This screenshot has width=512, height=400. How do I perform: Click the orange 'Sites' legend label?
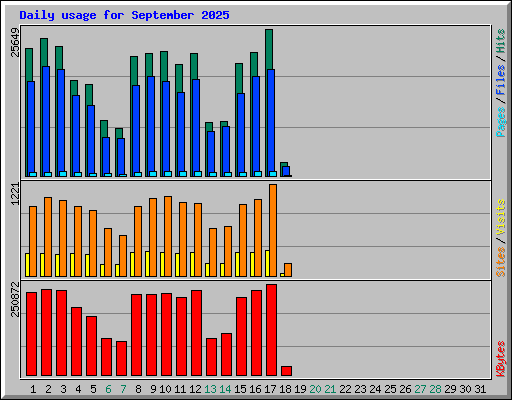(500, 262)
